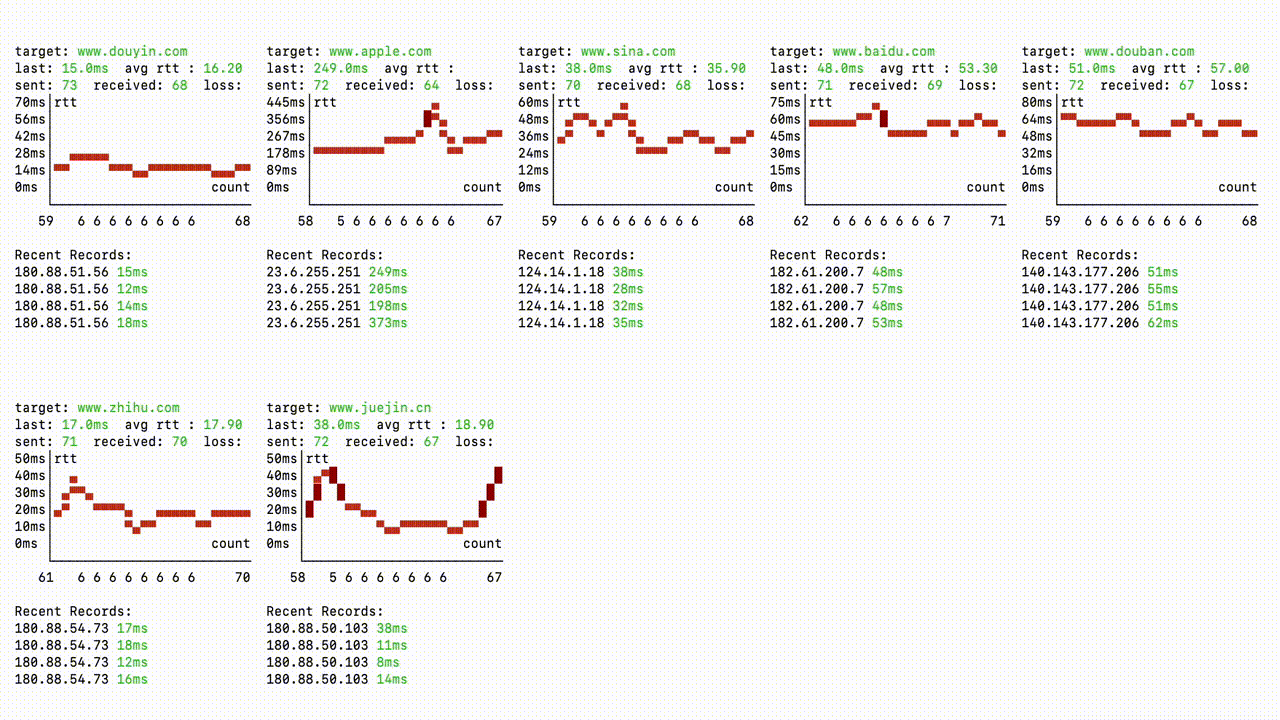Select the record 124.14.1.18 35ms
Screen dimensions: 1280x720
(x=581, y=323)
